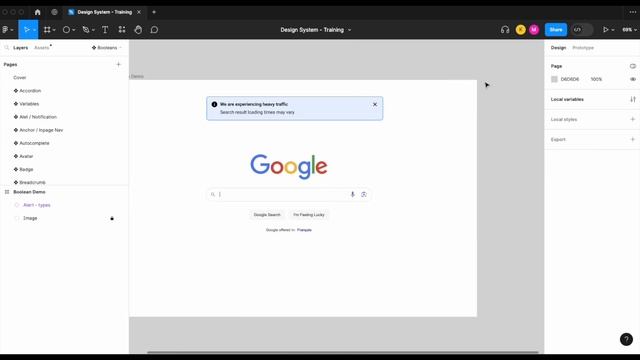Select the Text tool
The height and width of the screenshot is (360, 640).
(x=105, y=30)
